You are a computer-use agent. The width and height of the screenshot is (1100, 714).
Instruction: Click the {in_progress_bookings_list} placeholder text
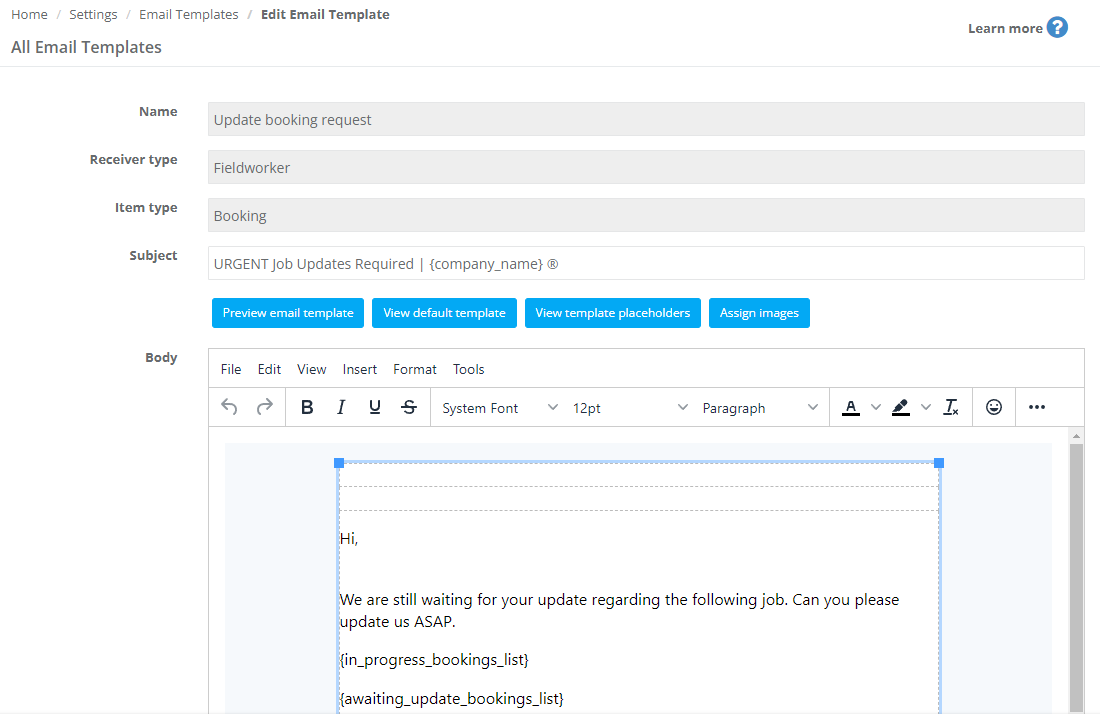[434, 660]
